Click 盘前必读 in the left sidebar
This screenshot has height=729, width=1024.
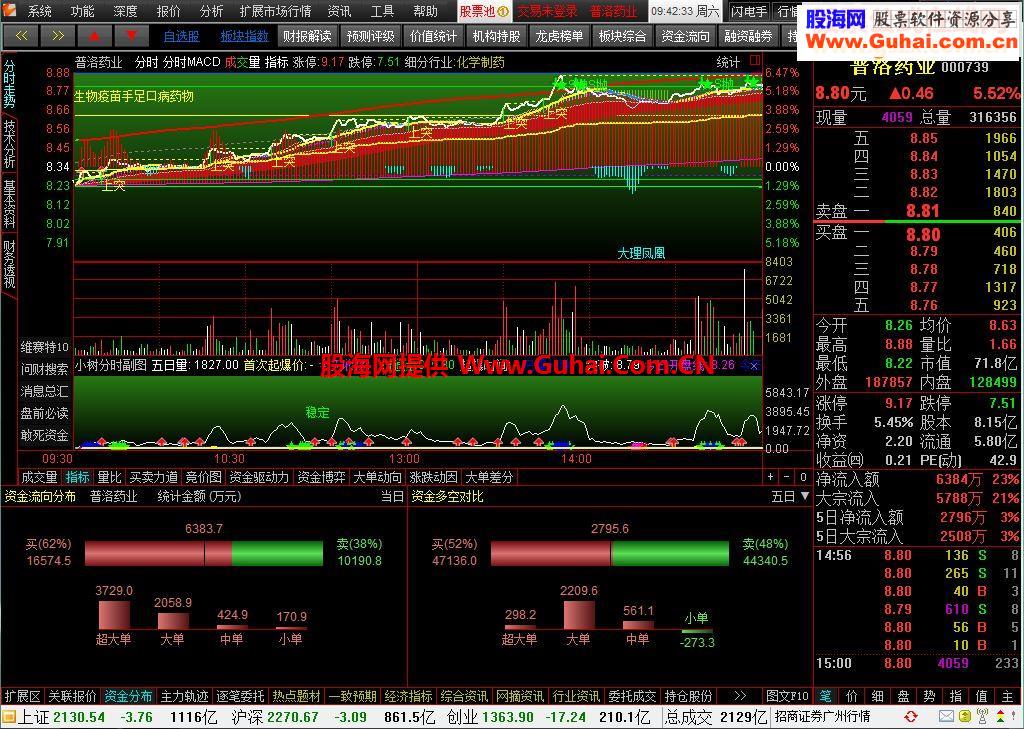(44, 413)
